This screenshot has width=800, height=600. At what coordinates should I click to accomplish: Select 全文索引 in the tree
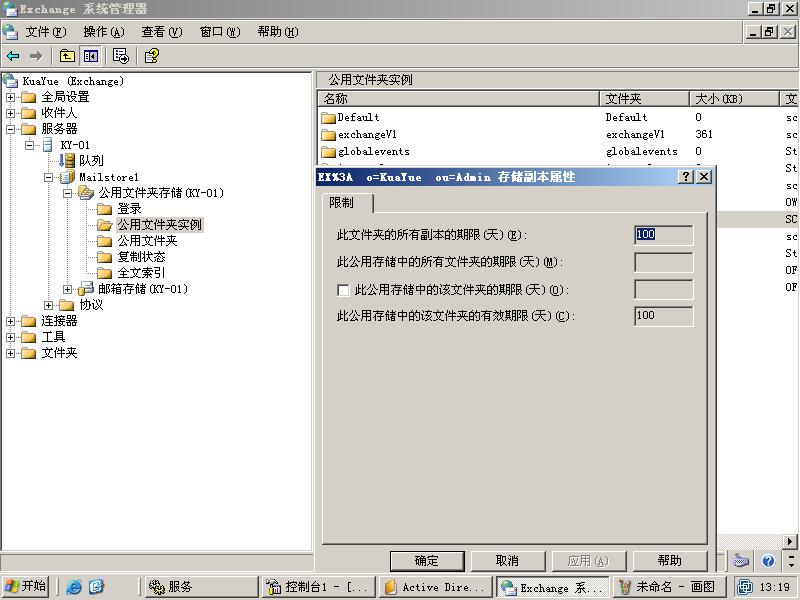(141, 273)
